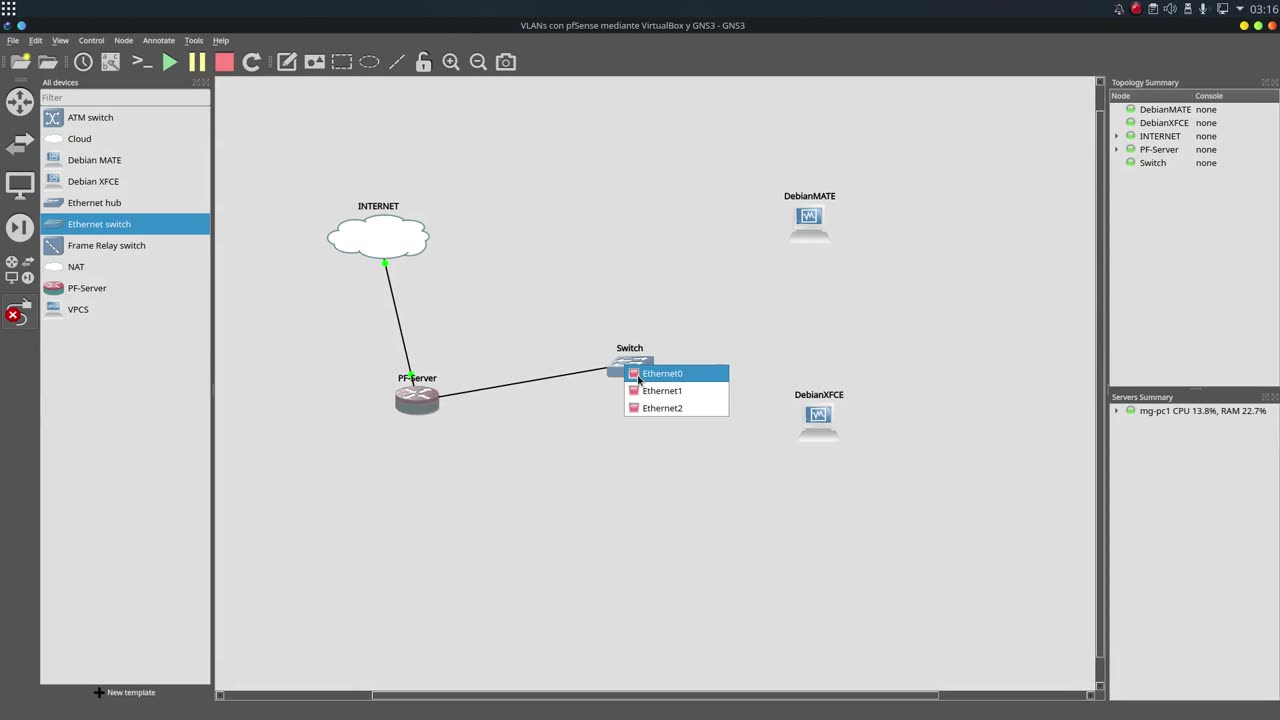Select the Draw a rectangle tool
Screen dimensions: 1280x720
[x=342, y=62]
